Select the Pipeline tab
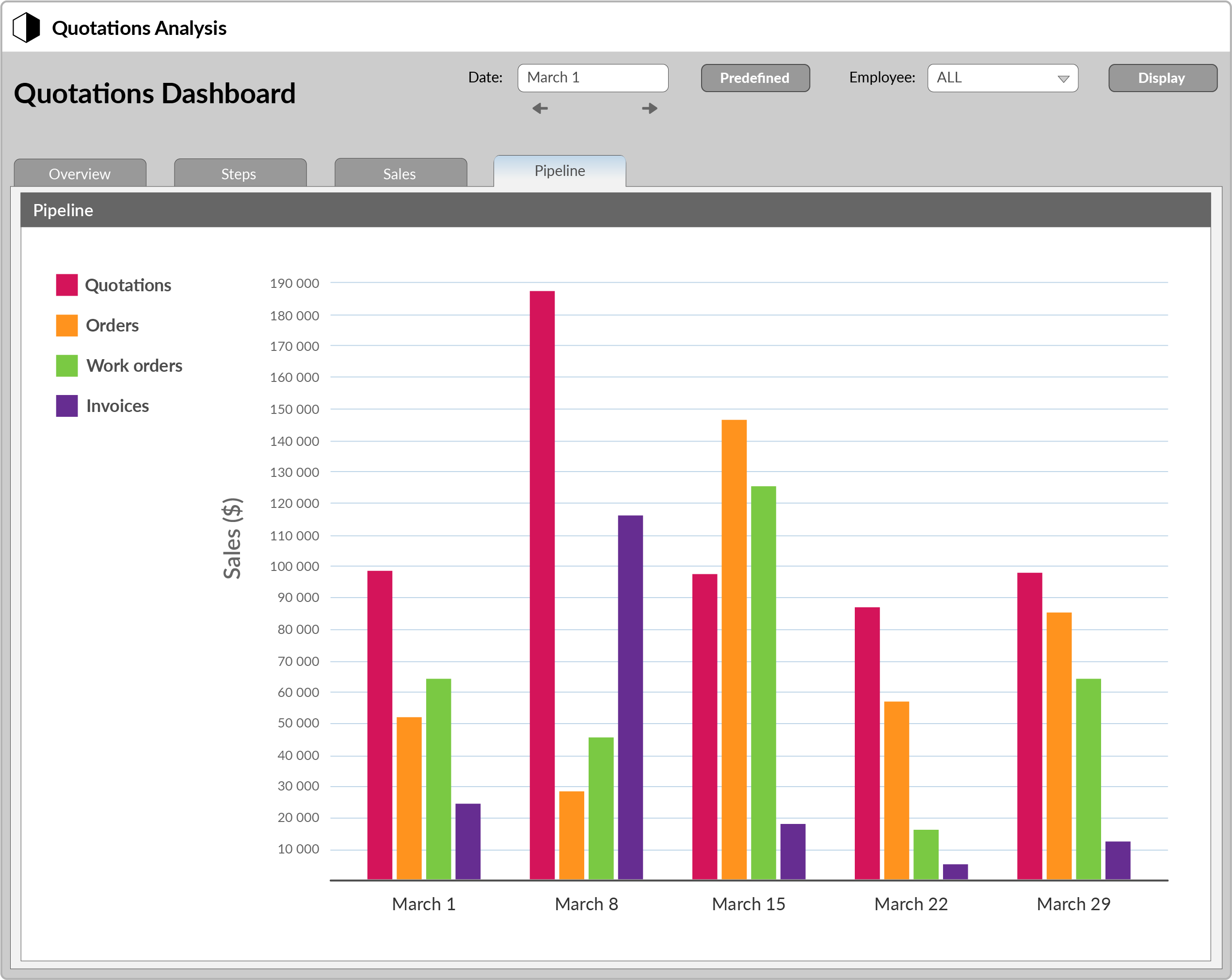Screen dimensions: 1232x980 (560, 171)
